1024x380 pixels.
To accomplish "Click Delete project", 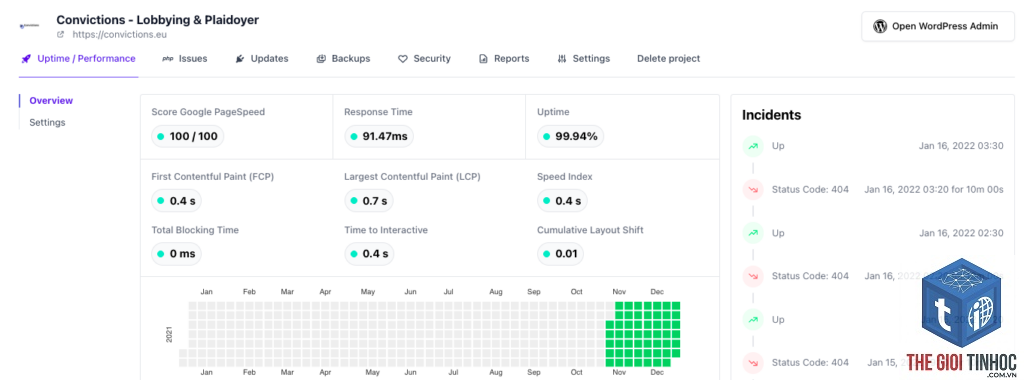I will click(669, 59).
